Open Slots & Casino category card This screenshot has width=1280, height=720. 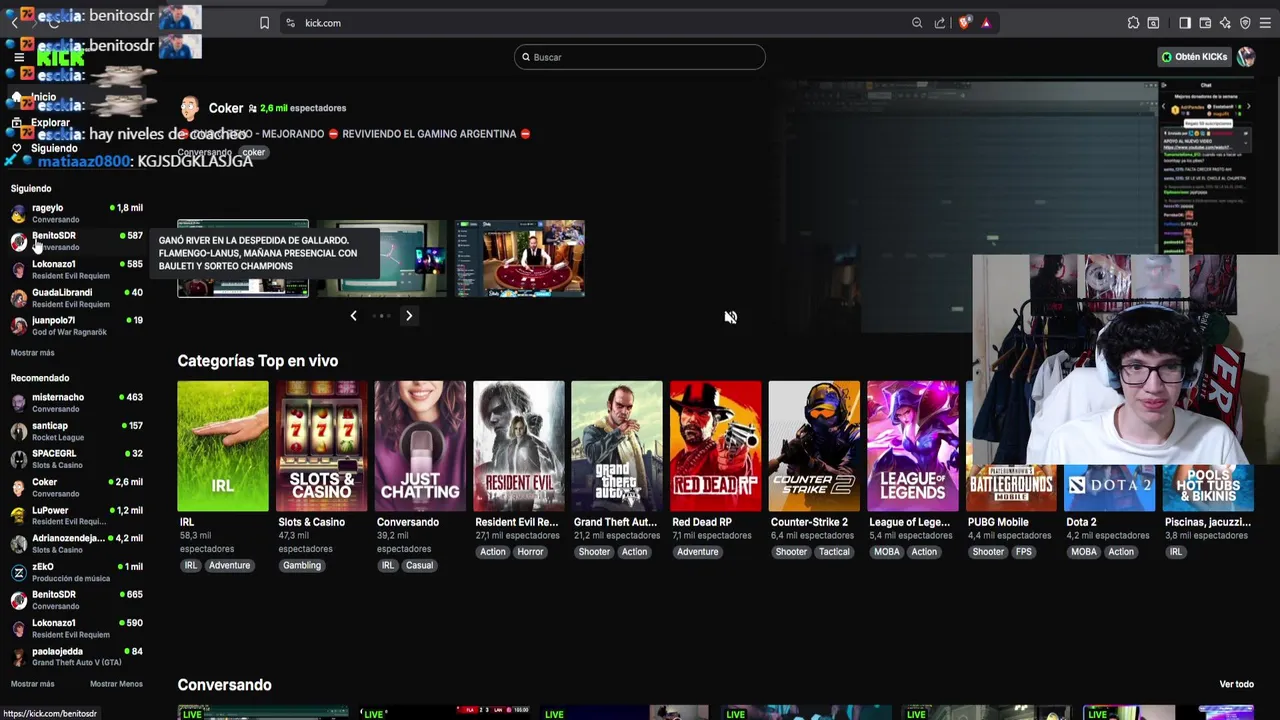(321, 446)
